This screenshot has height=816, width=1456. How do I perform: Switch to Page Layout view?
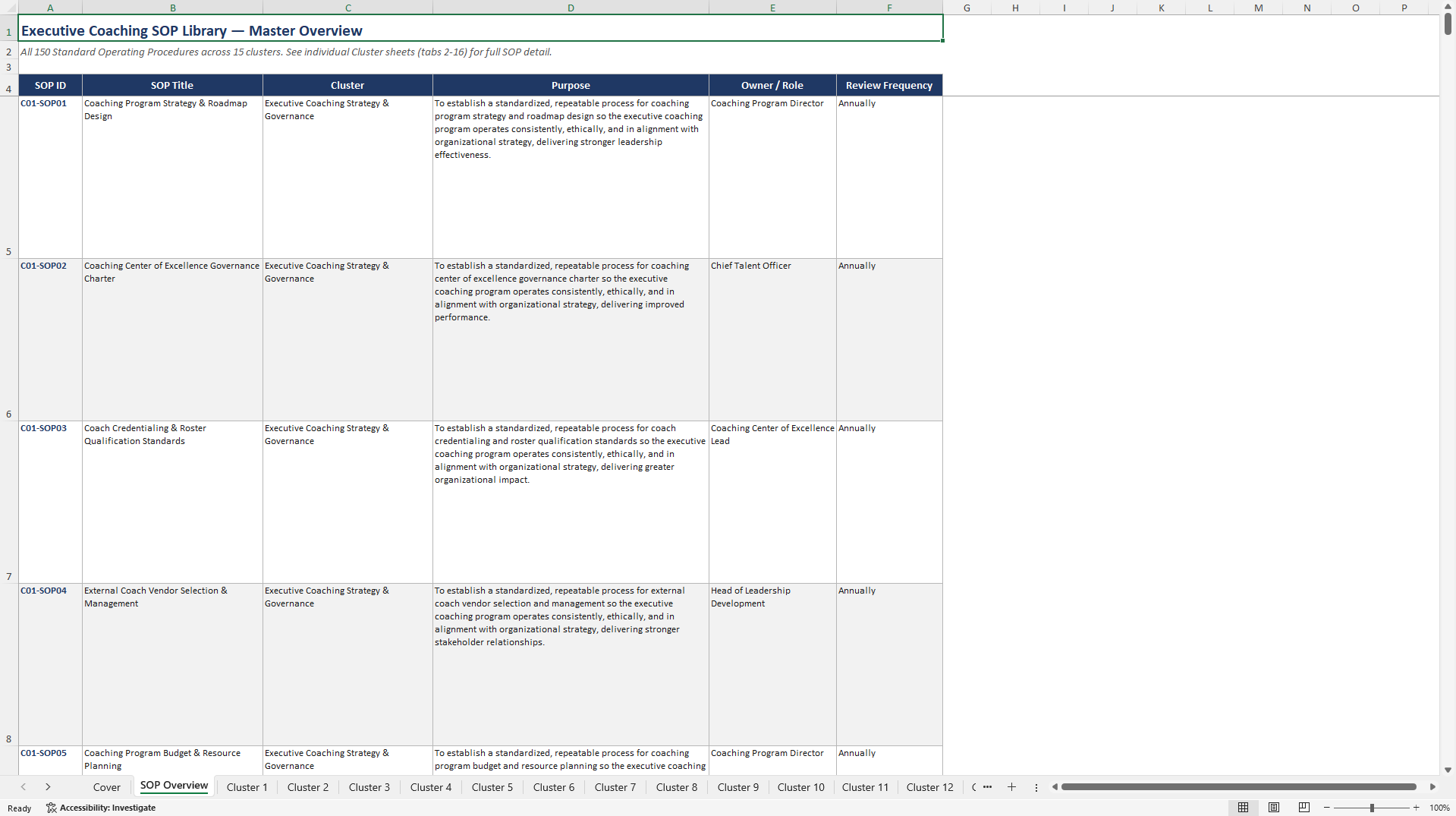click(x=1274, y=808)
